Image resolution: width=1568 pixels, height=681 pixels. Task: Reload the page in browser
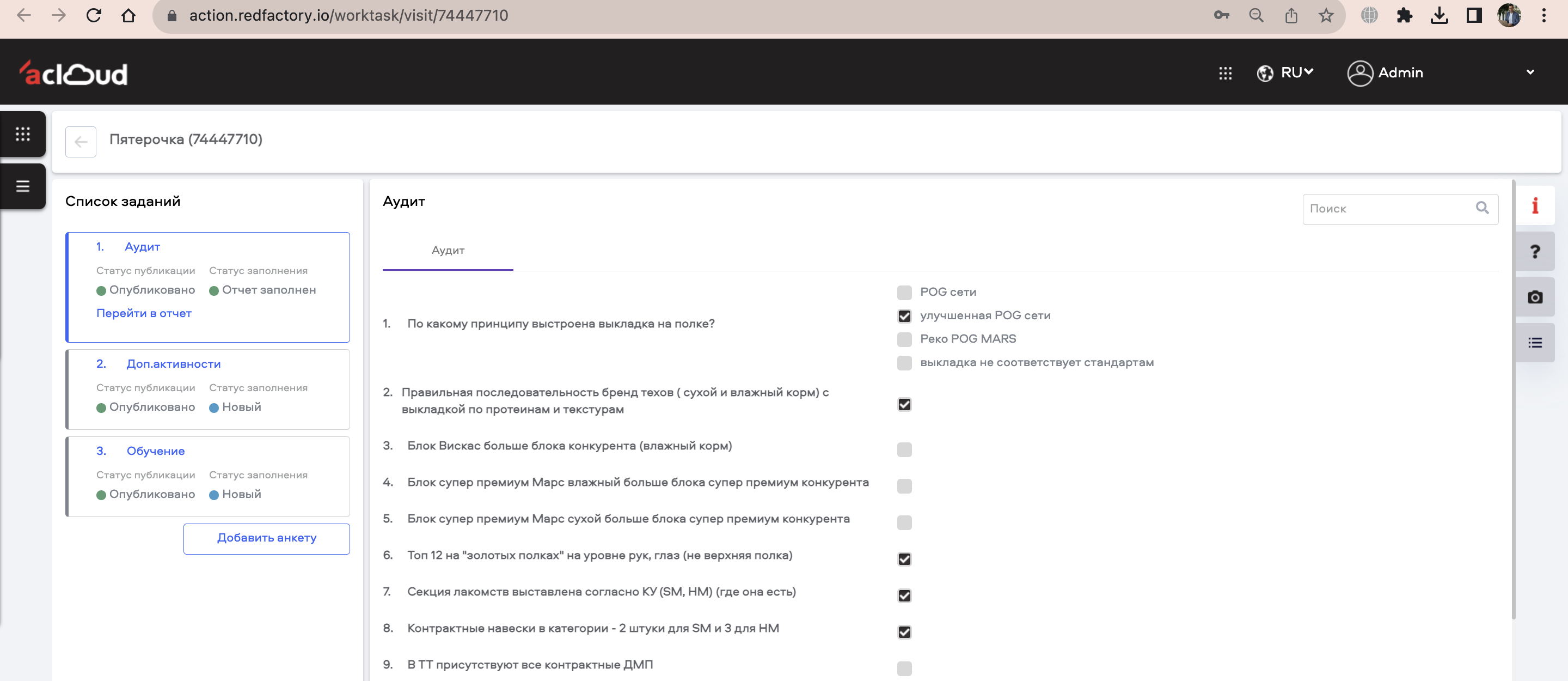coord(94,15)
